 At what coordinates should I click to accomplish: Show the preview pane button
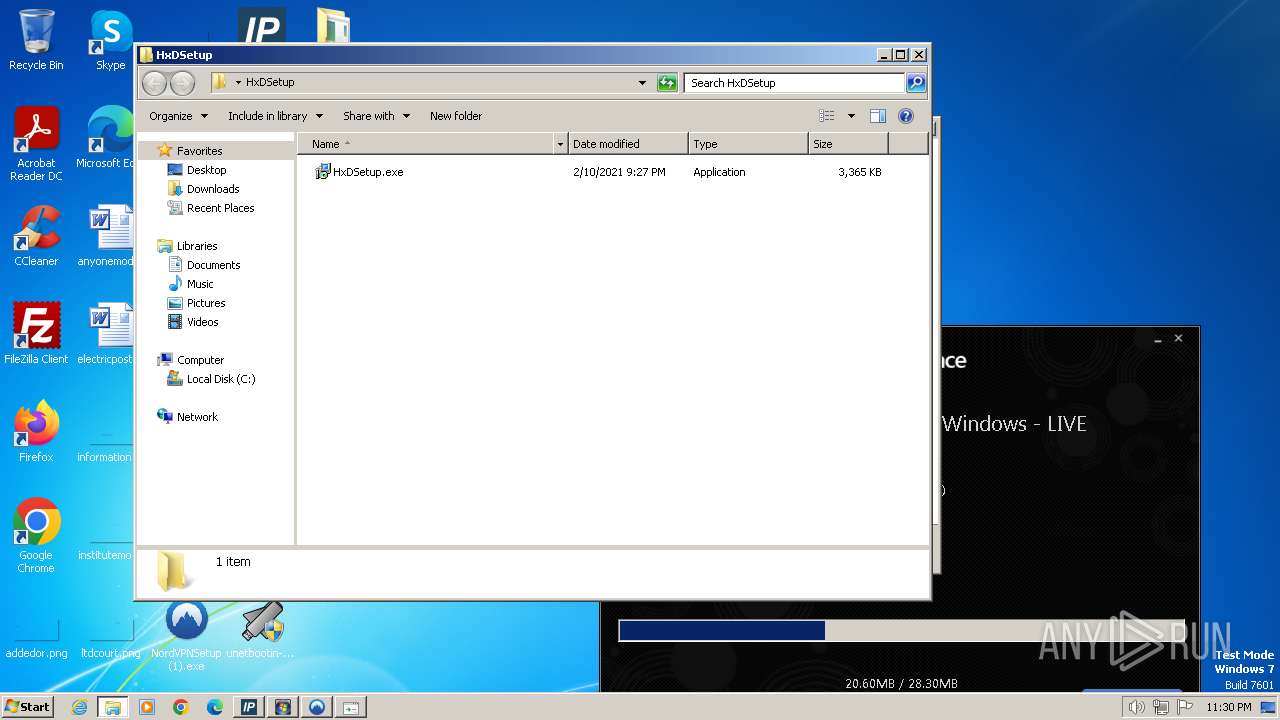tap(877, 116)
